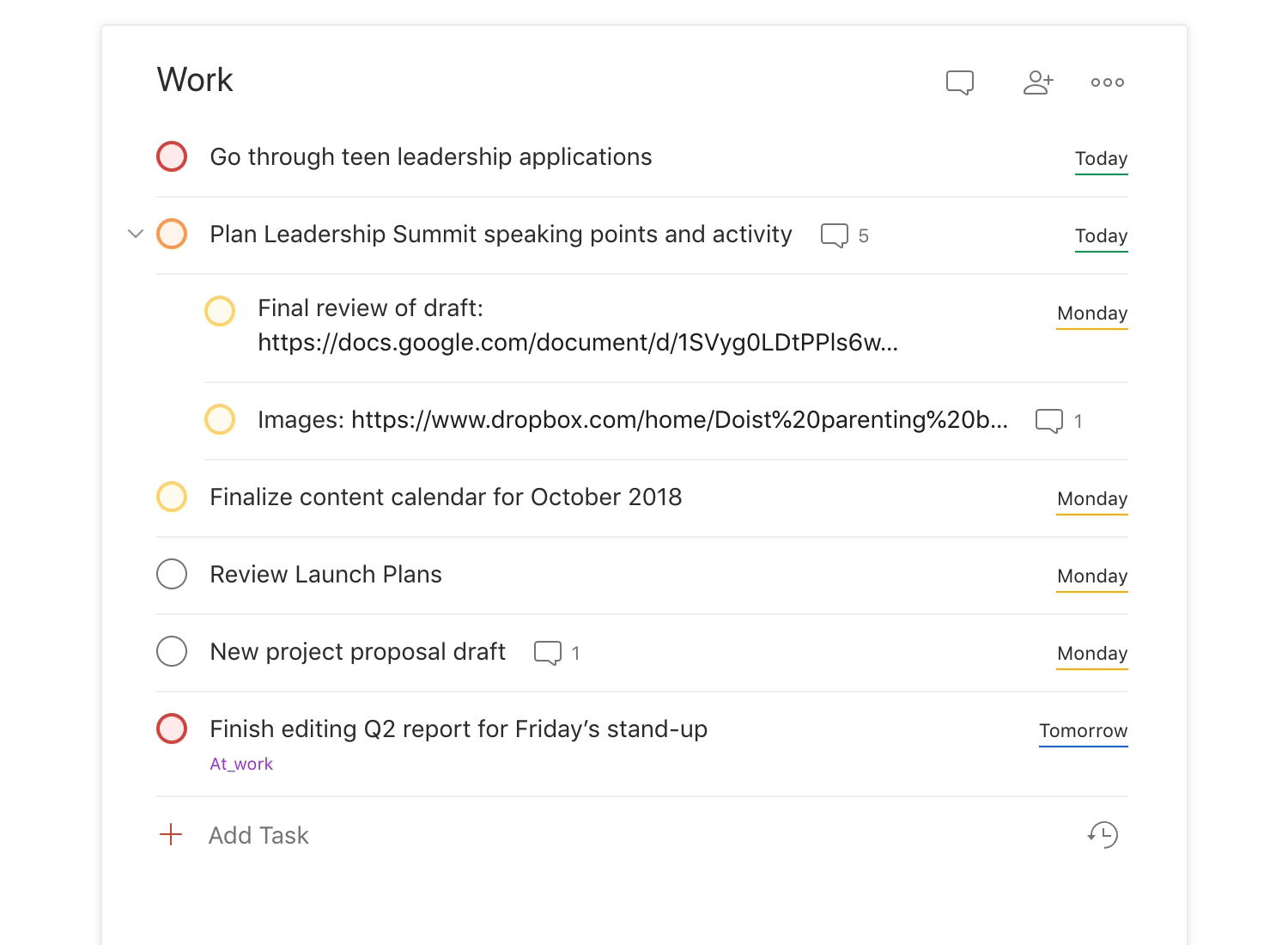Click the task history clock icon
The width and height of the screenshot is (1288, 945).
(x=1103, y=835)
